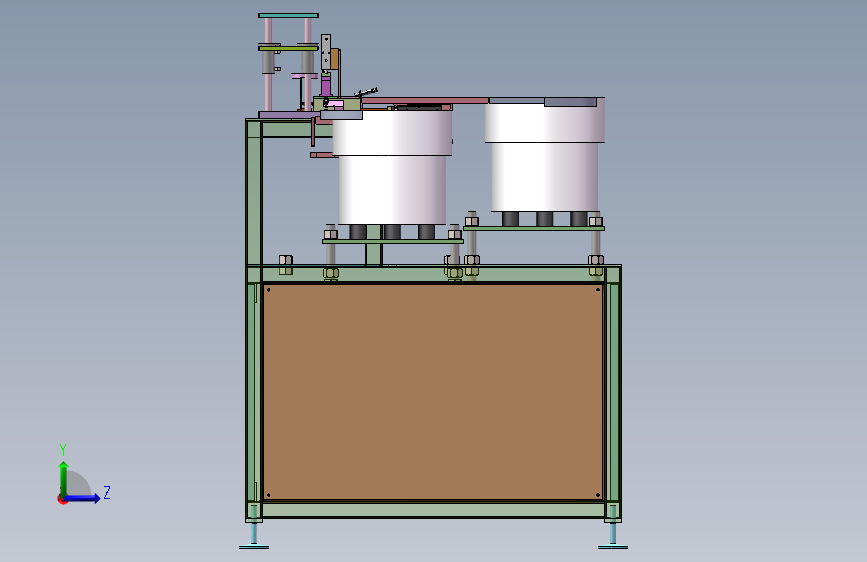
Task: Click the blue Z axis arrow
Action: point(83,498)
